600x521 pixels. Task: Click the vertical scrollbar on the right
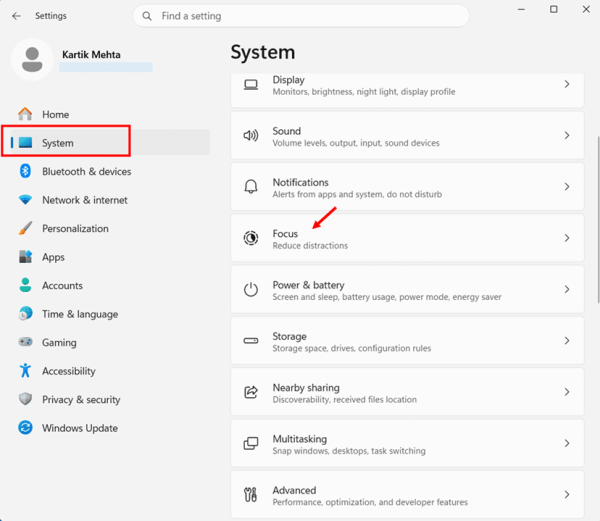point(598,219)
